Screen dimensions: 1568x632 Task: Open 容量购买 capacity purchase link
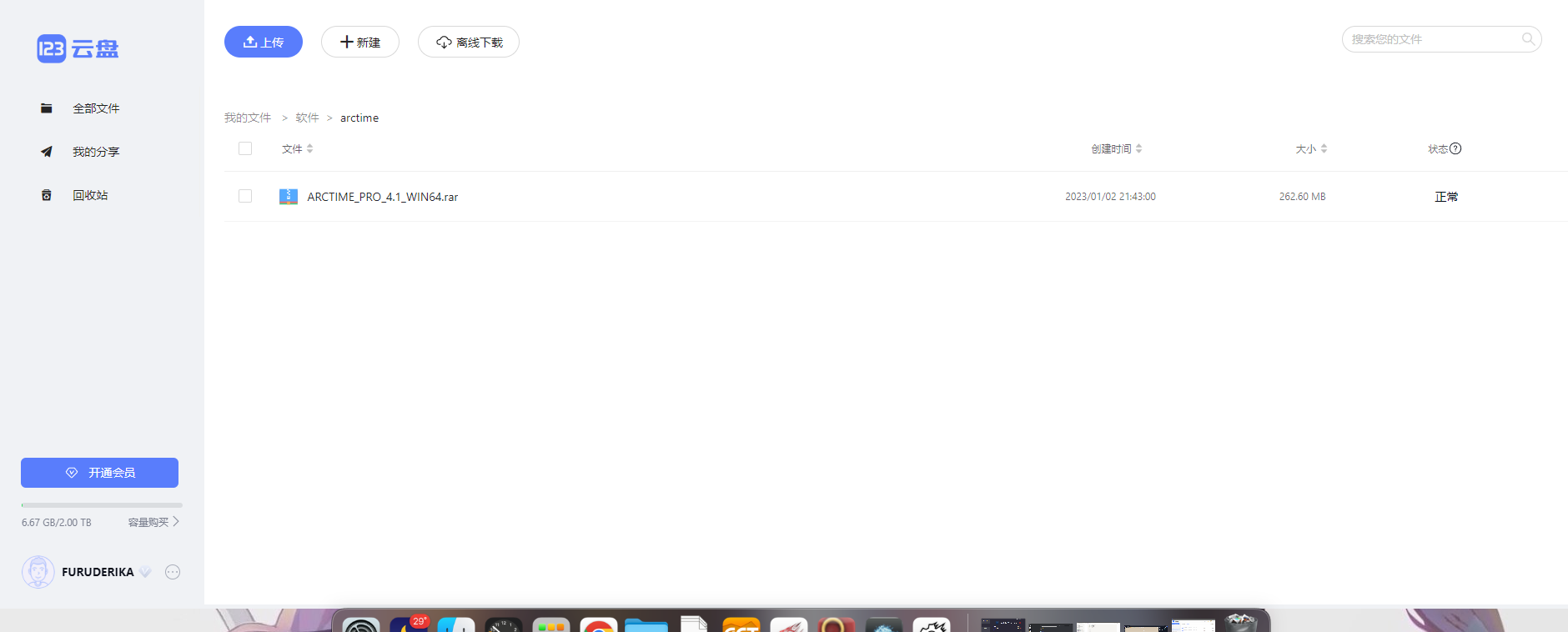click(153, 522)
